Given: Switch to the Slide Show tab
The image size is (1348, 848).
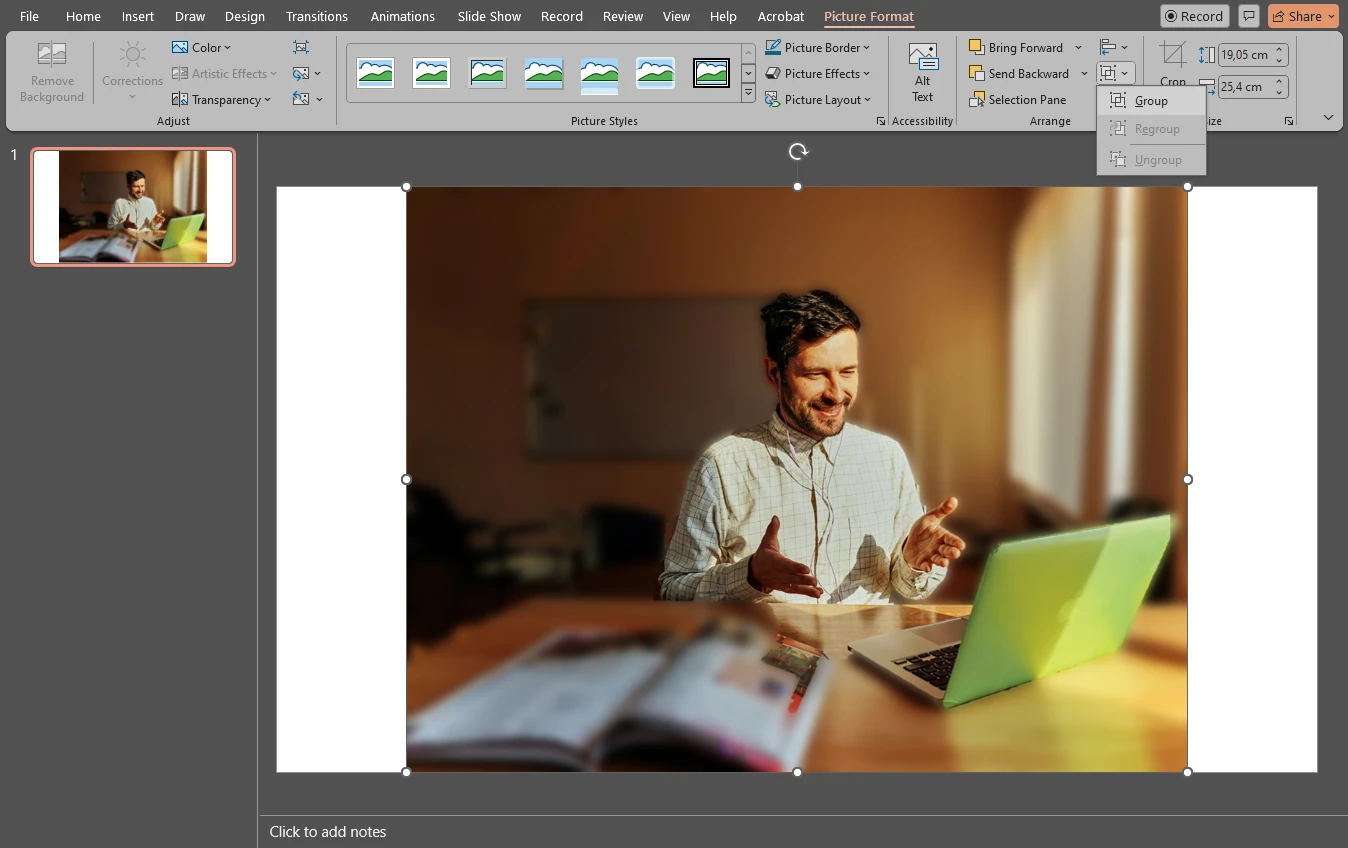Looking at the screenshot, I should click(489, 16).
